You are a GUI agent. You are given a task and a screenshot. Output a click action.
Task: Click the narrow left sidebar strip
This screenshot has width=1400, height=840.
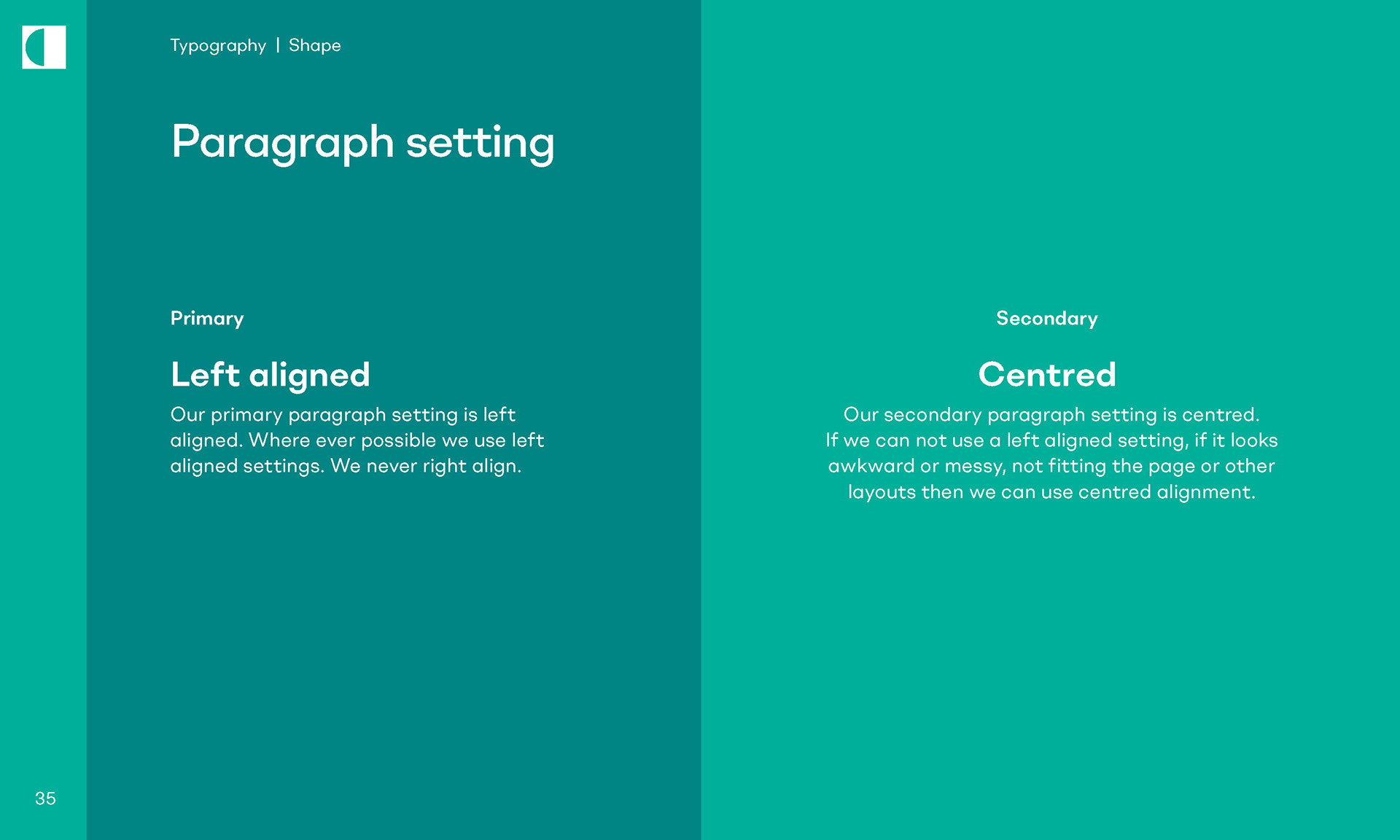[43, 437]
